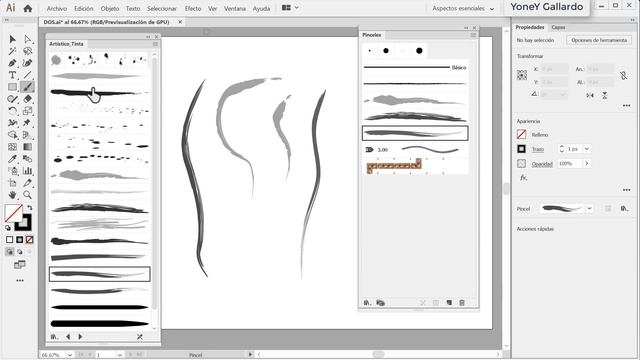Set paint mode to Color
The height and width of the screenshot is (360, 640).
point(9,240)
